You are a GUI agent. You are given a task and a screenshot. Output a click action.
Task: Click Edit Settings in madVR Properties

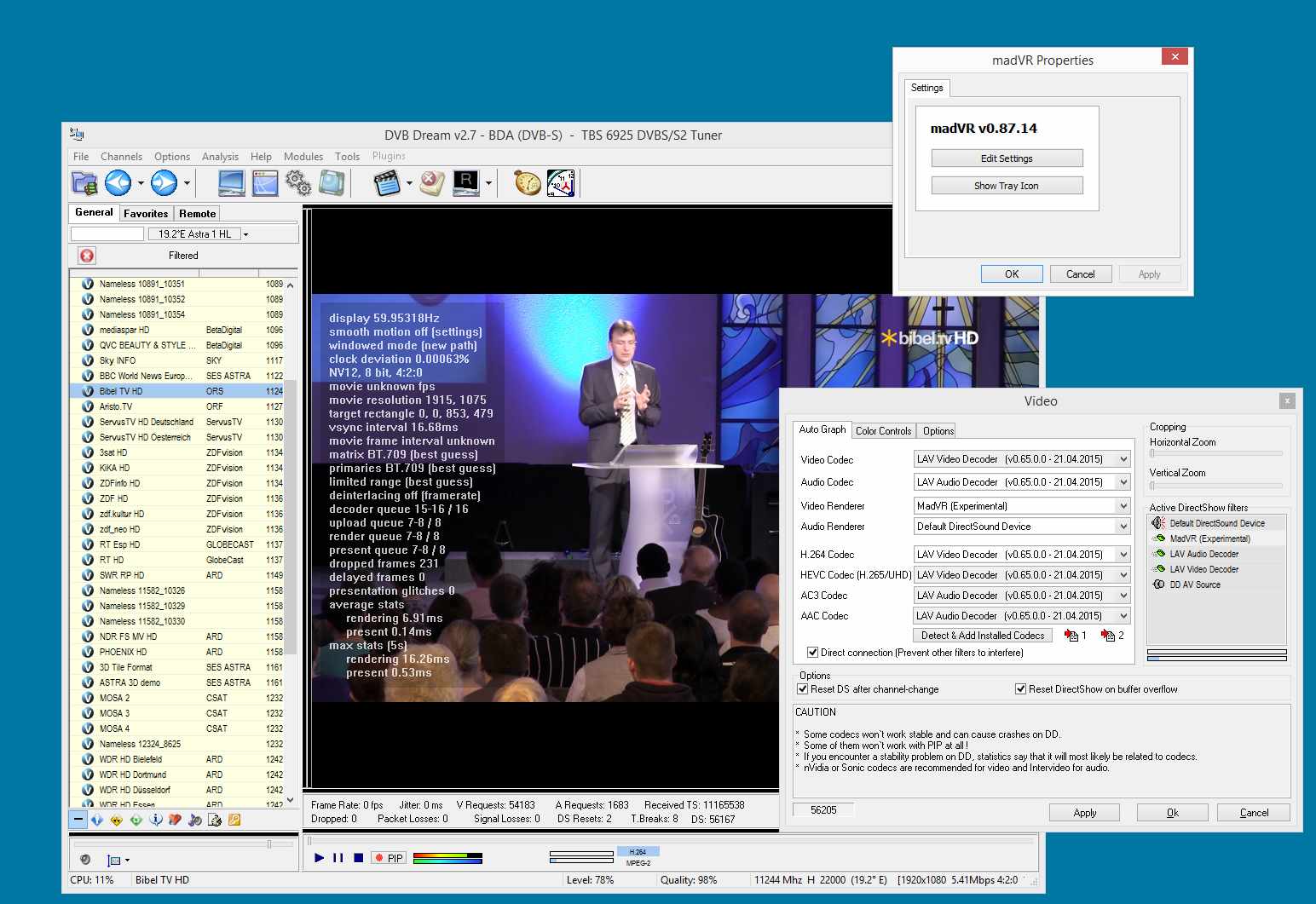coord(1007,158)
